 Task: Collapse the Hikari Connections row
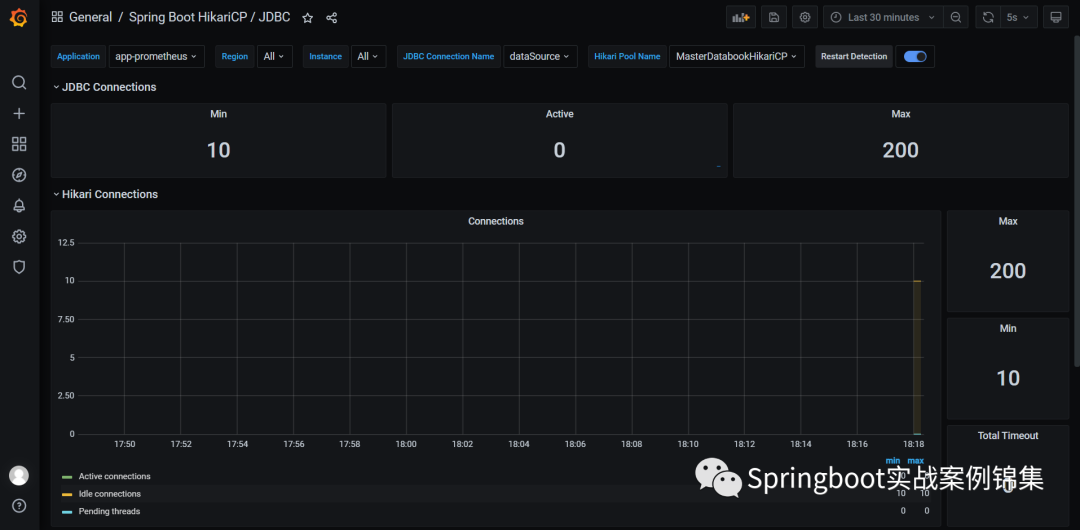[105, 194]
